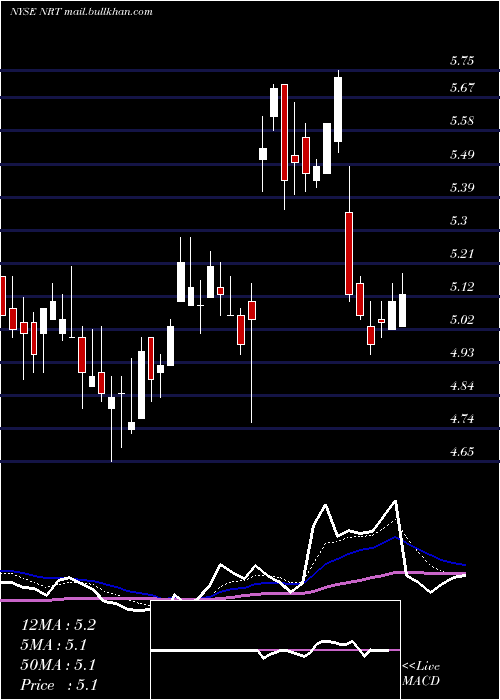Click the Price : 5.1 readout
The image size is (500, 700).
click(x=58, y=685)
